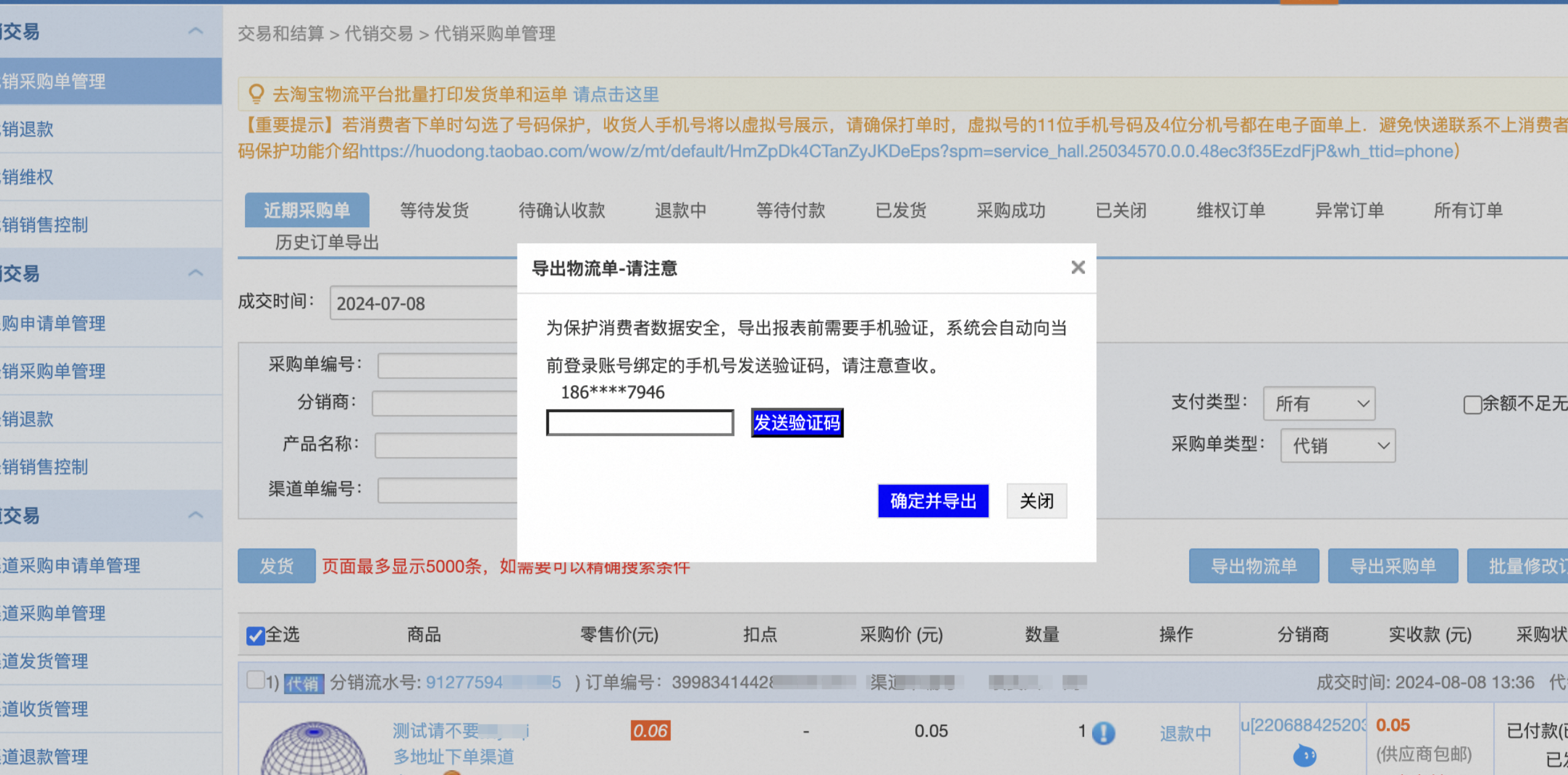The width and height of the screenshot is (1568, 775).
Task: Toggle the 全选 checkbox
Action: [255, 636]
